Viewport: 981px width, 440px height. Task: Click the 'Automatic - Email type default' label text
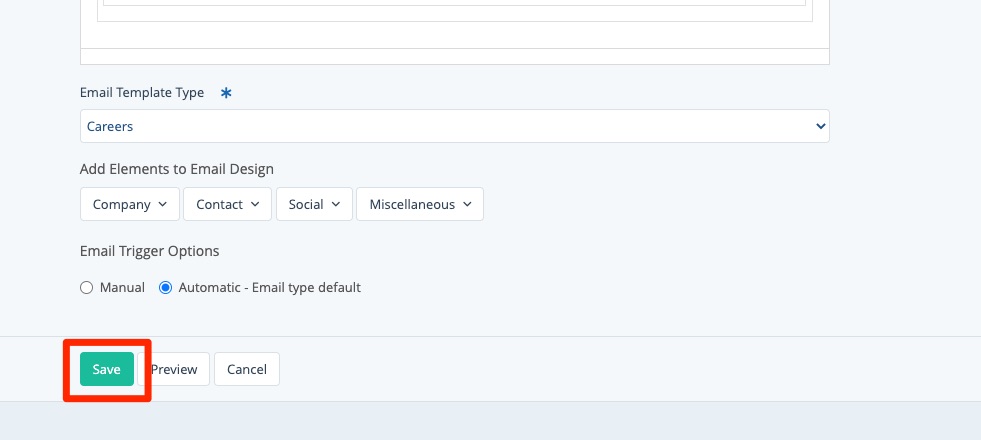[x=269, y=288]
